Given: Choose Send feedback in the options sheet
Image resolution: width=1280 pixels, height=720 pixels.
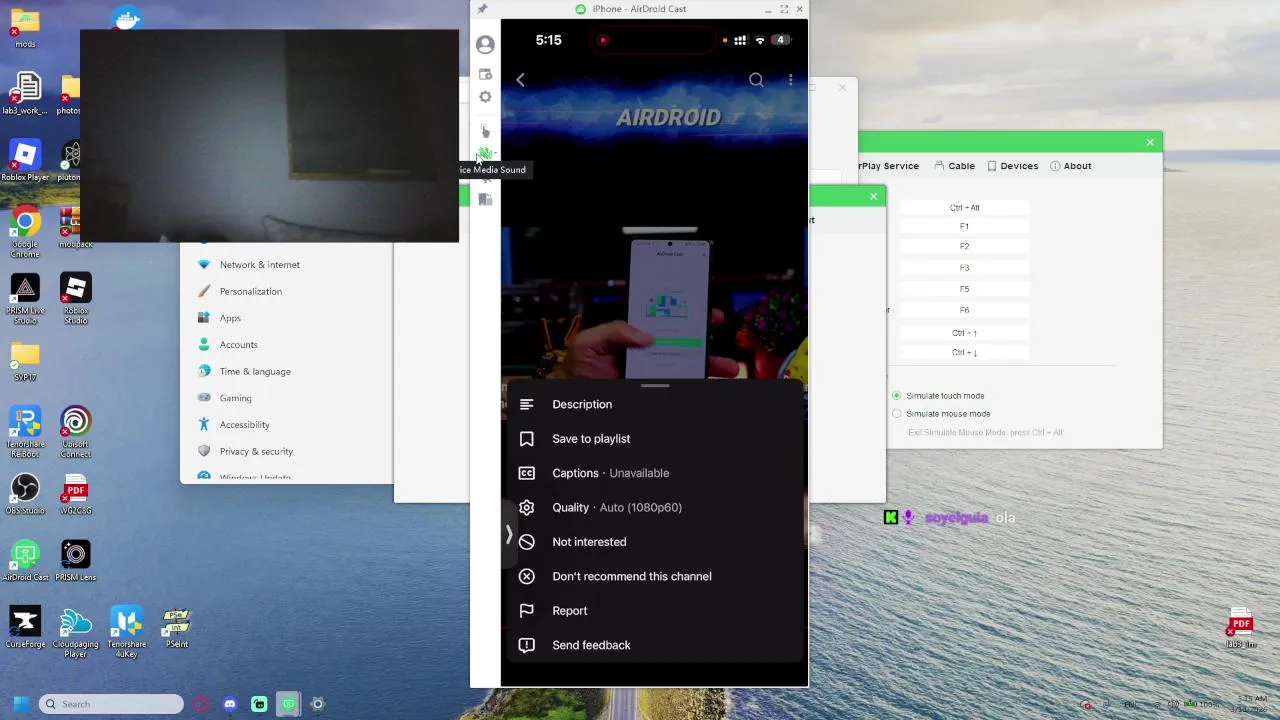Looking at the screenshot, I should (x=654, y=645).
